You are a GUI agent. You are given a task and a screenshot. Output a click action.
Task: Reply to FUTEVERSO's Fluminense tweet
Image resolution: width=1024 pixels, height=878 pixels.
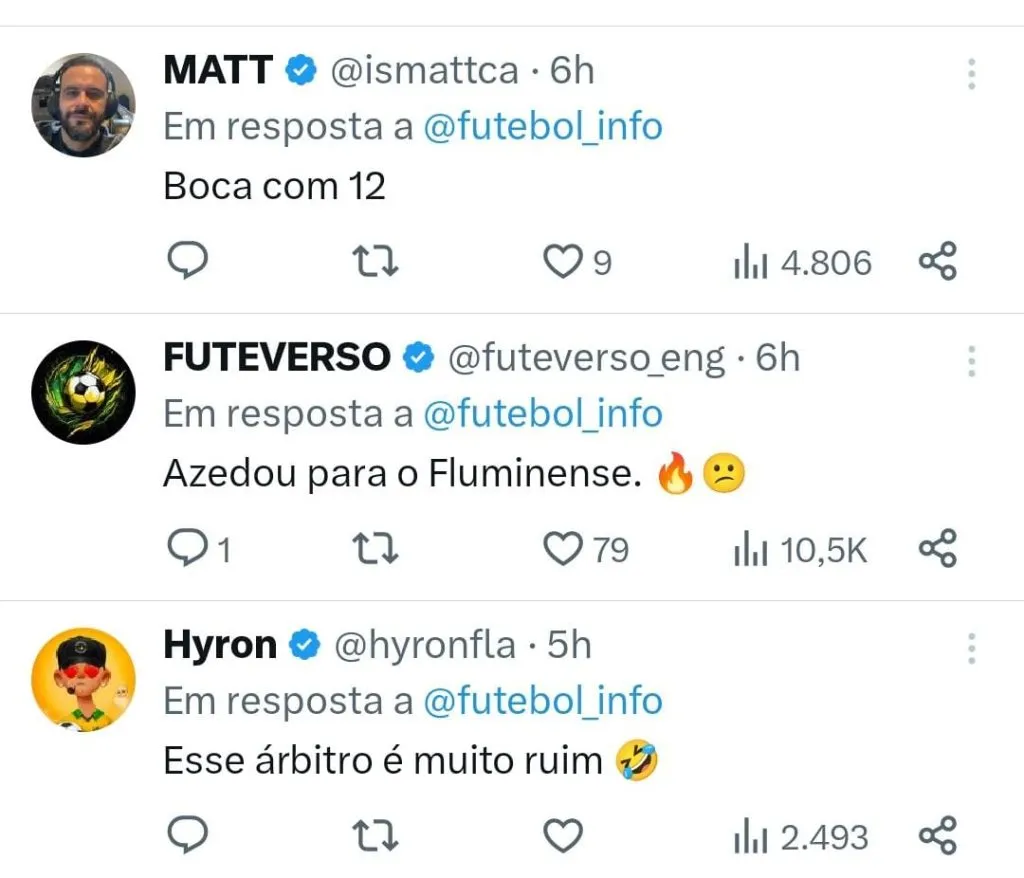point(186,549)
